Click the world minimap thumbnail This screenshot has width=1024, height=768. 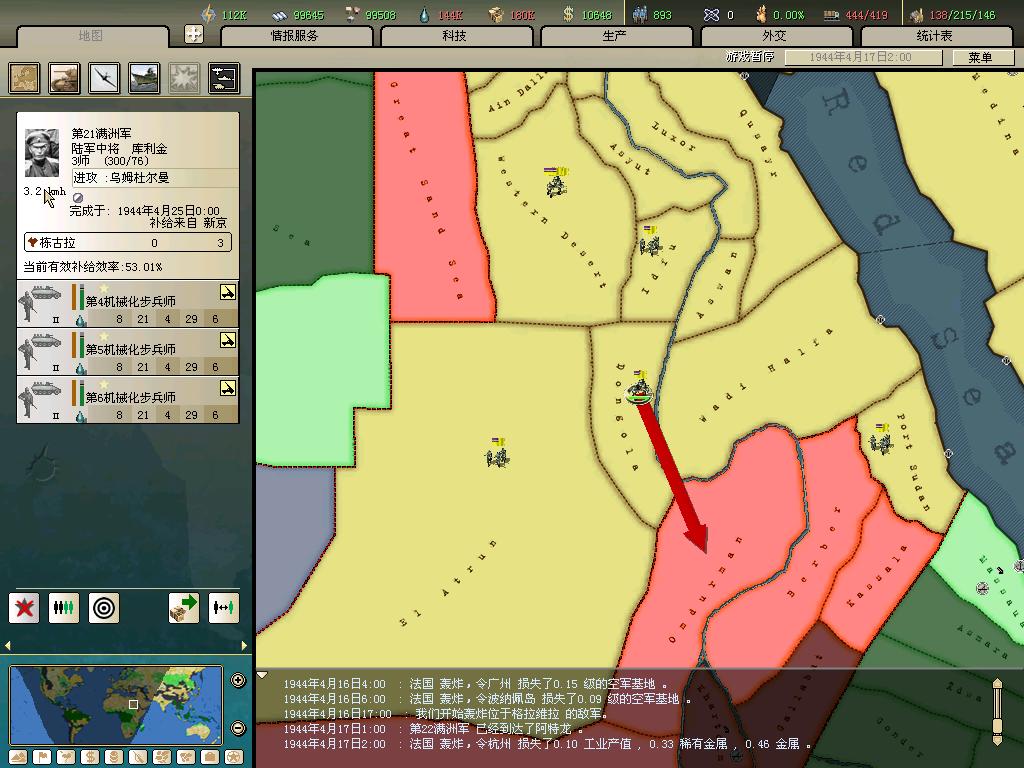coord(116,705)
